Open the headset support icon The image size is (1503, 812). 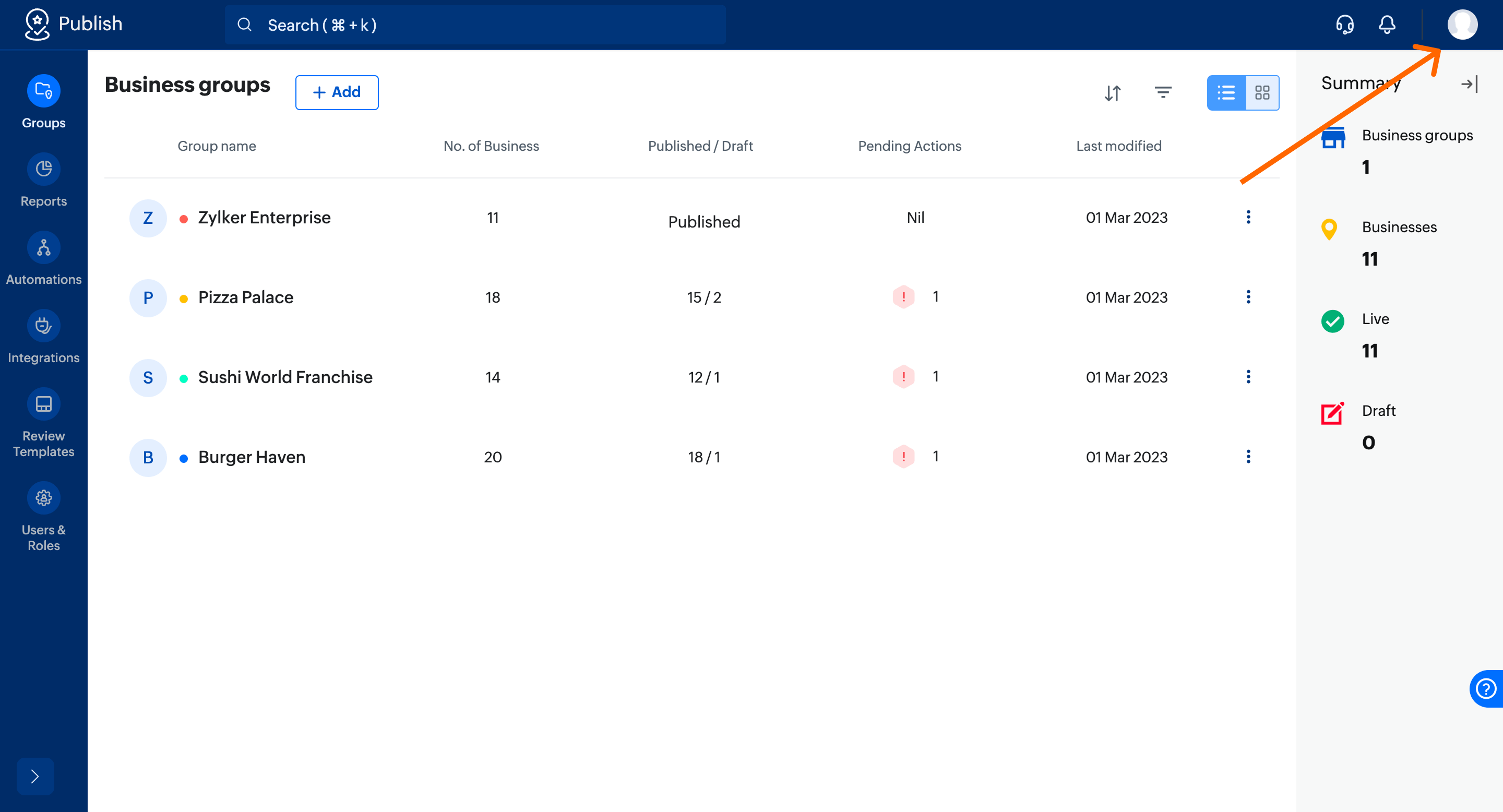(1344, 25)
